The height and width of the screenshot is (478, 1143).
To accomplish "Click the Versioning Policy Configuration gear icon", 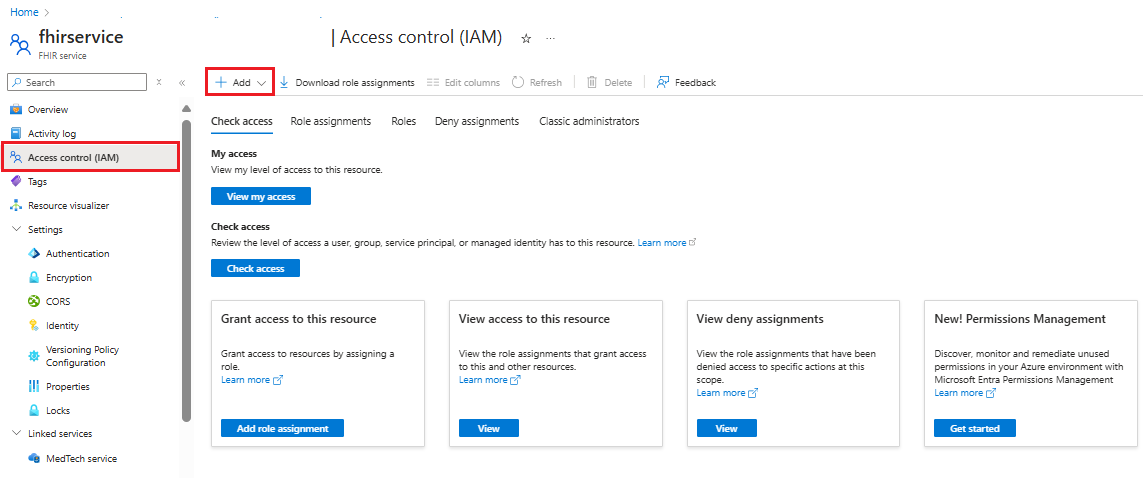I will click(x=34, y=356).
